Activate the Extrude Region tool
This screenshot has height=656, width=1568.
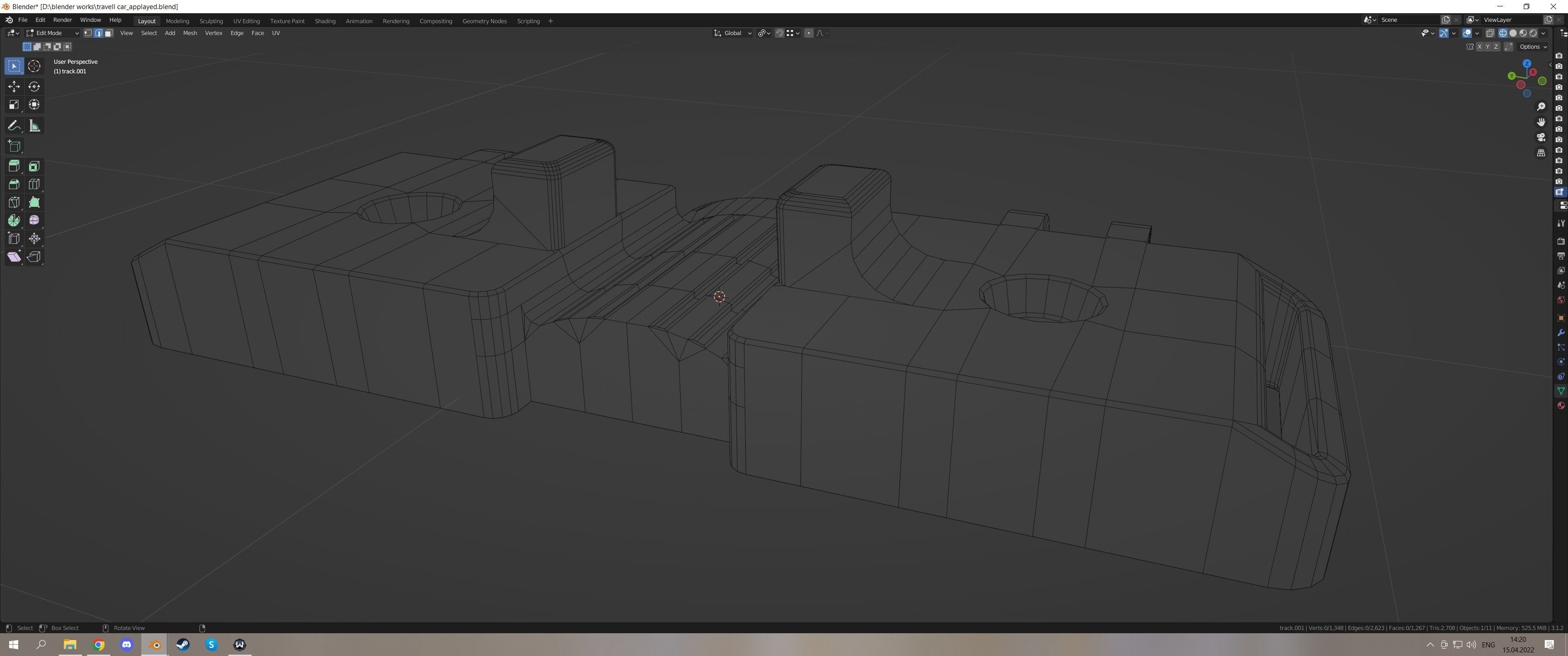(x=14, y=166)
